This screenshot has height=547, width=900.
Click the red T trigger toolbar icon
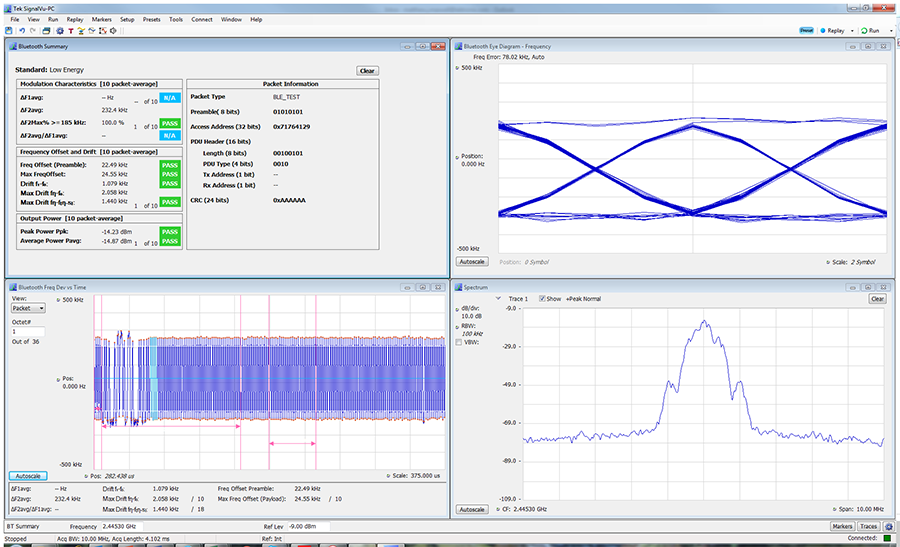(x=71, y=31)
